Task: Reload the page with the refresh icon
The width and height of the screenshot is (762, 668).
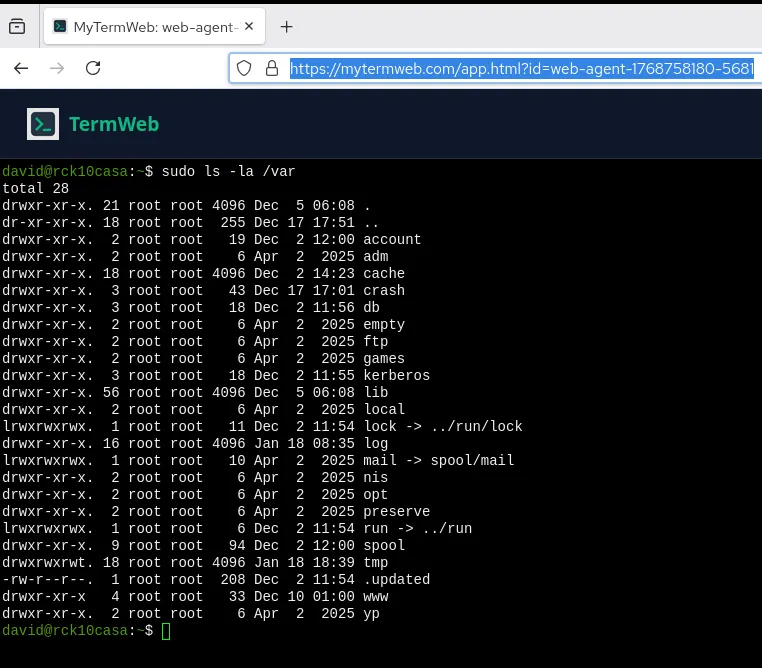Action: [93, 68]
